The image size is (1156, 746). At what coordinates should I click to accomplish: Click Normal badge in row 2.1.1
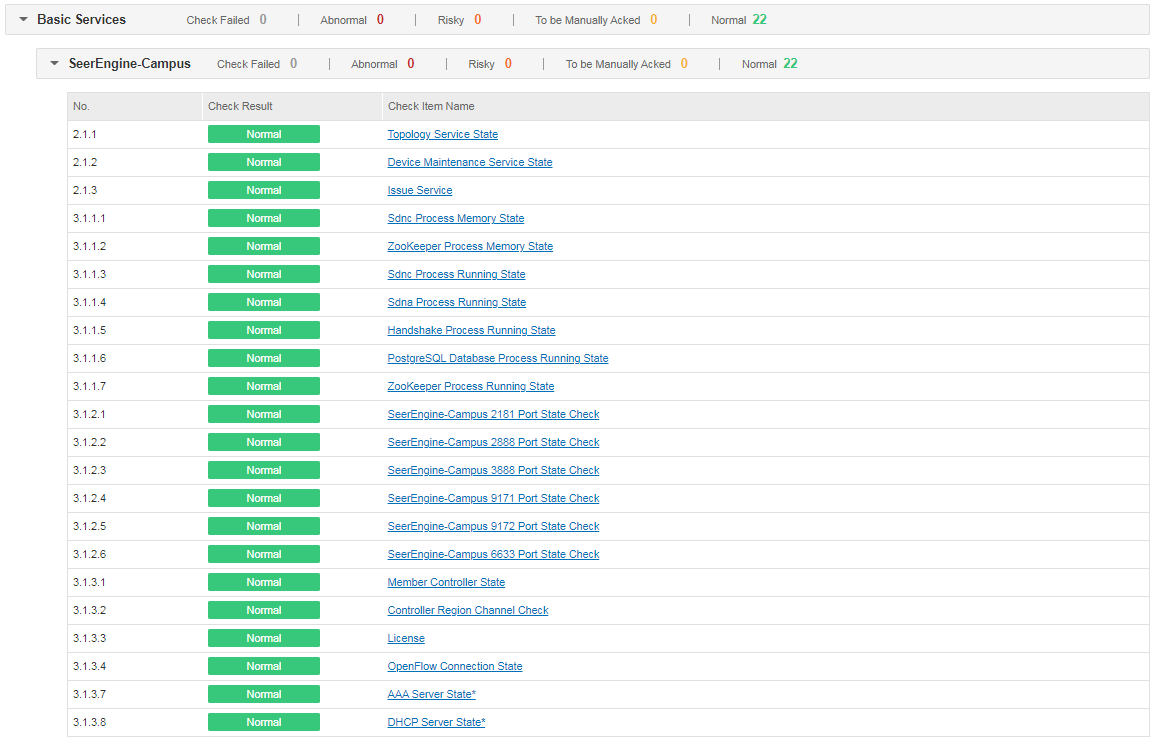(264, 134)
